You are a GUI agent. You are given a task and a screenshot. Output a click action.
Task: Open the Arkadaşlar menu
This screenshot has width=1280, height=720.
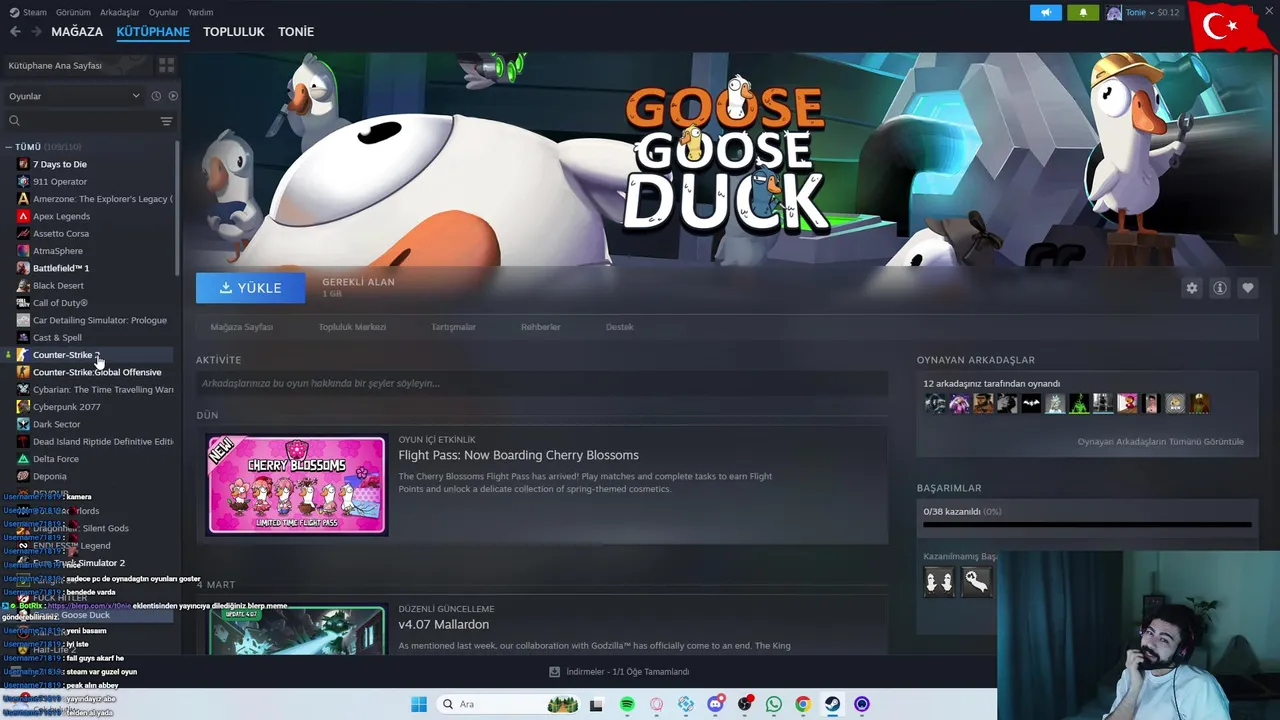(x=120, y=12)
